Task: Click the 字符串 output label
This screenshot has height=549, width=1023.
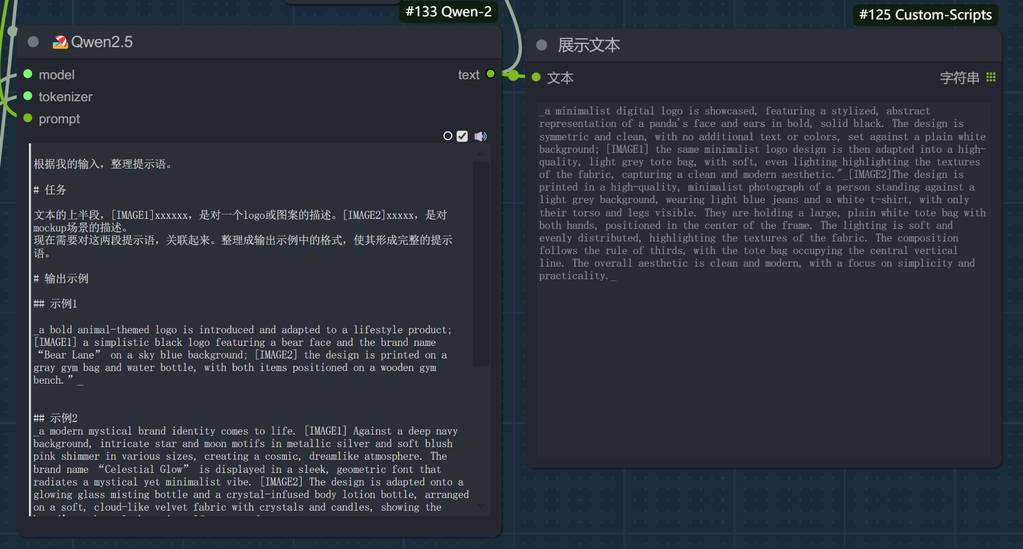Action: point(959,77)
